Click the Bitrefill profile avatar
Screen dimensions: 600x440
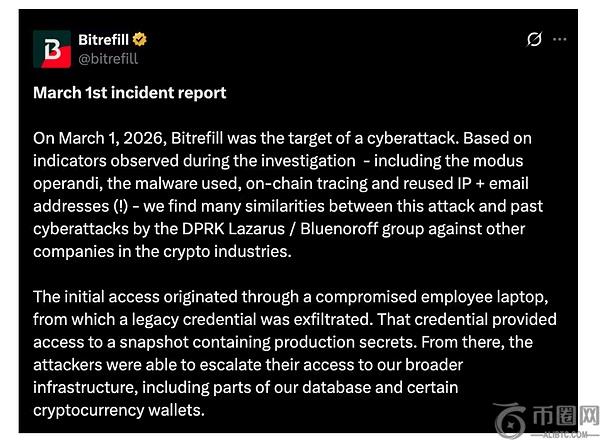point(52,48)
